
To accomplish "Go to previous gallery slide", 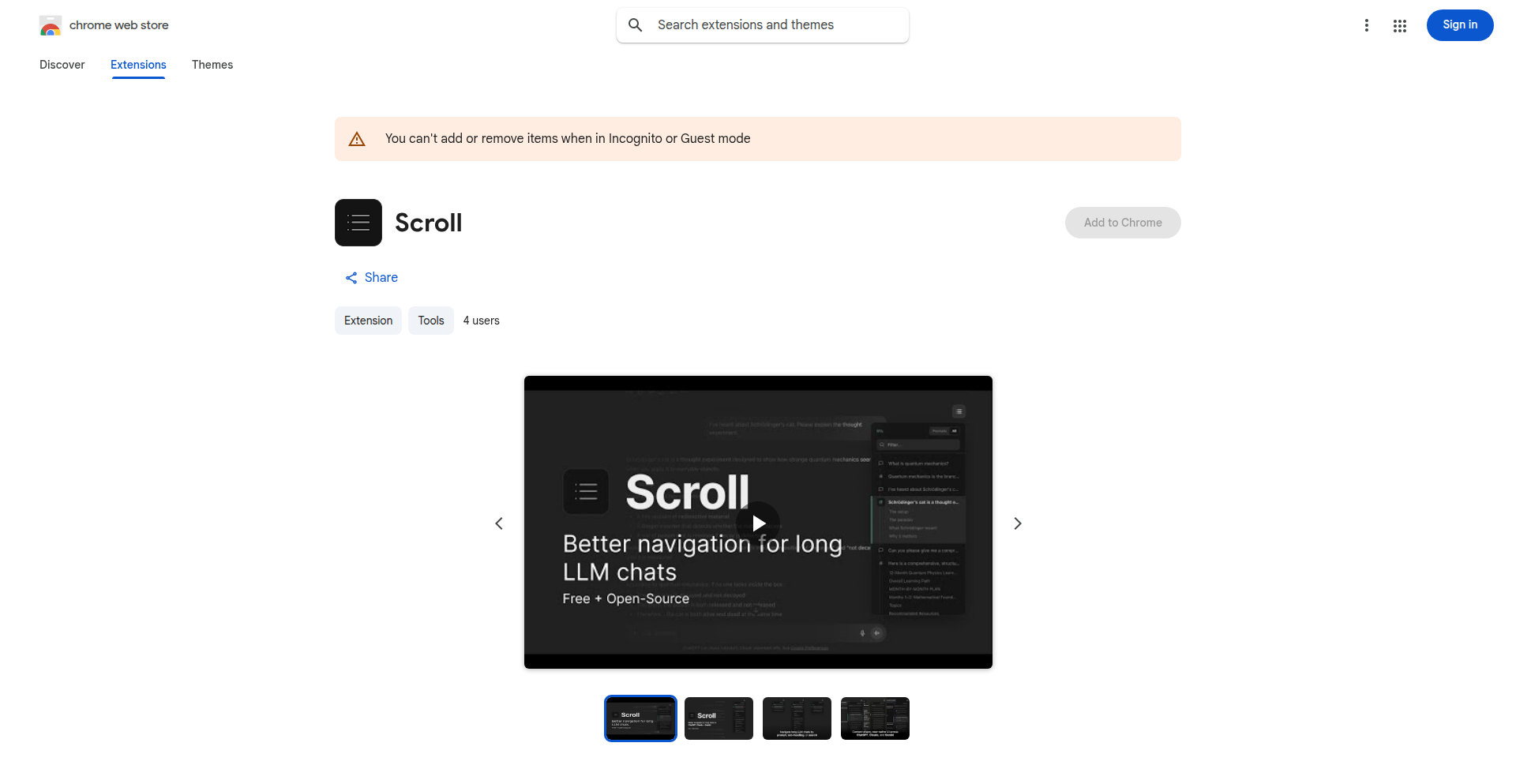I will pyautogui.click(x=499, y=523).
